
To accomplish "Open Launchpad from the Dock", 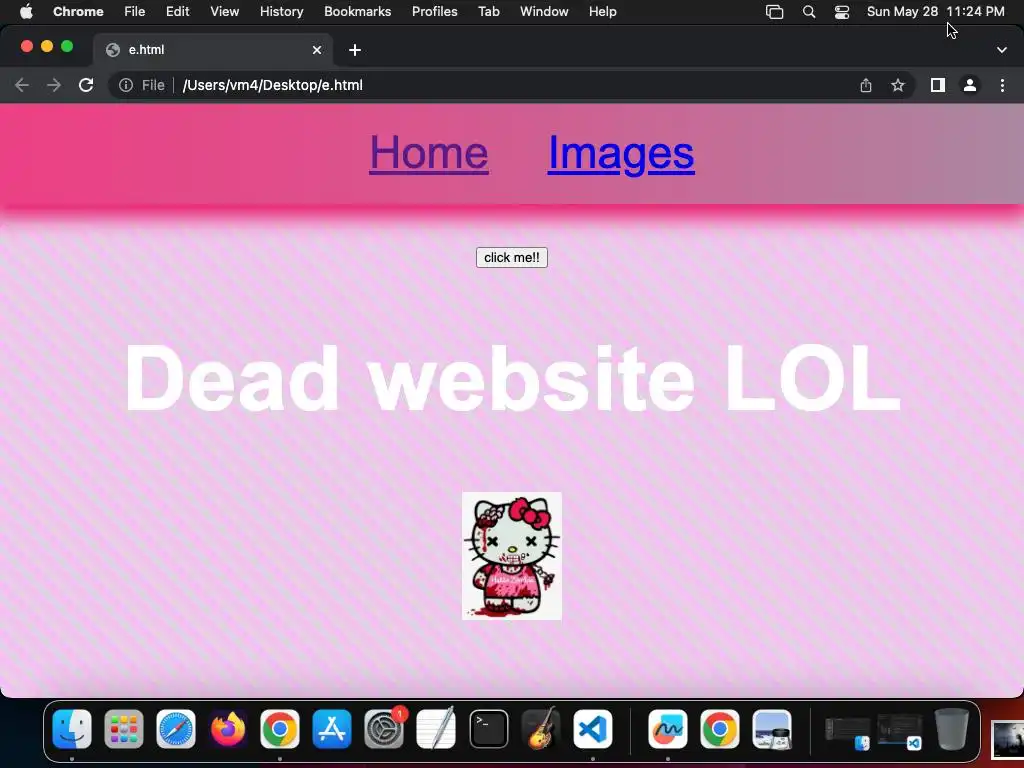I will tap(123, 729).
